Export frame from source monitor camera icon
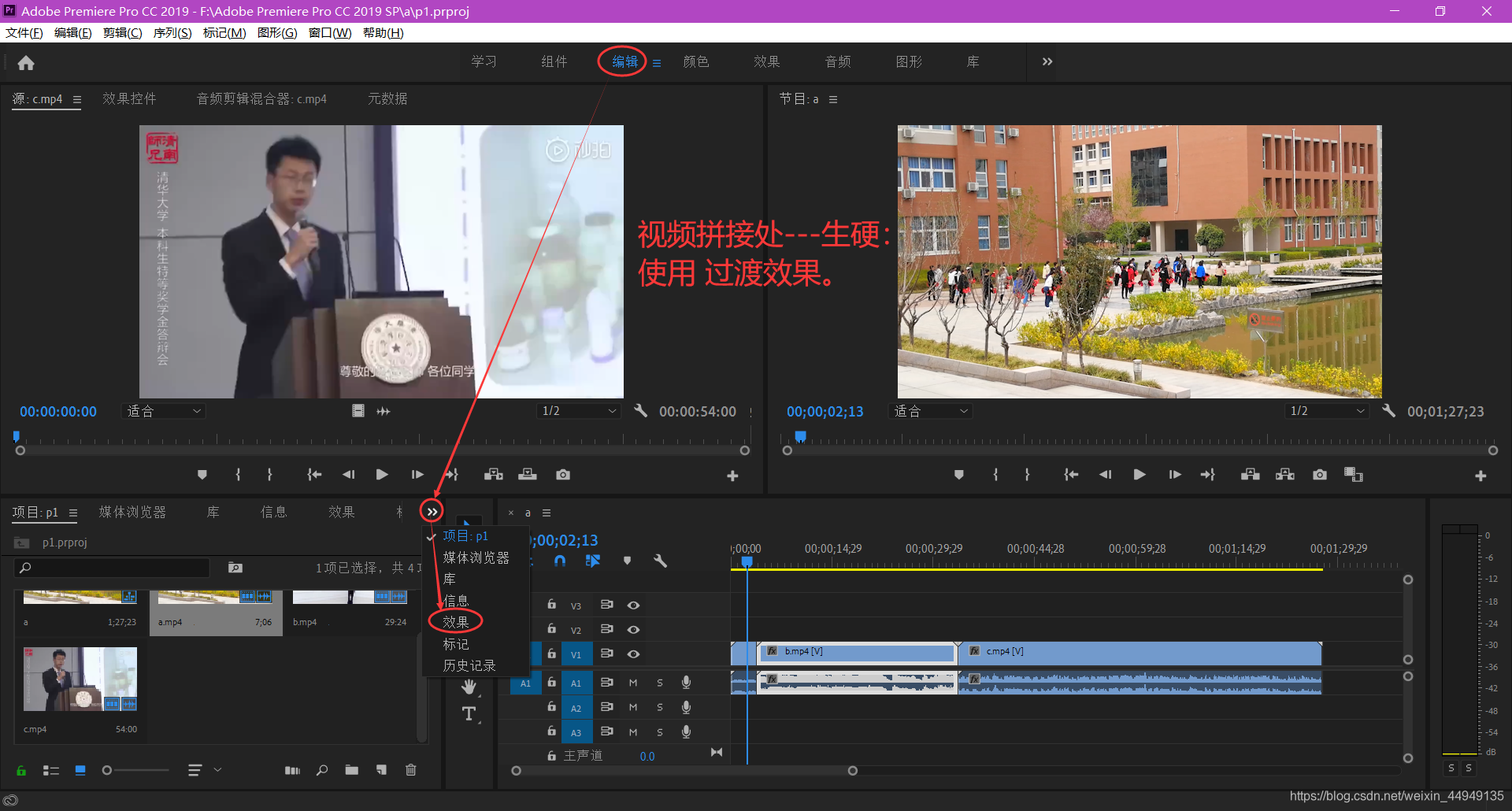Screen dimensions: 1512x811 click(x=563, y=475)
